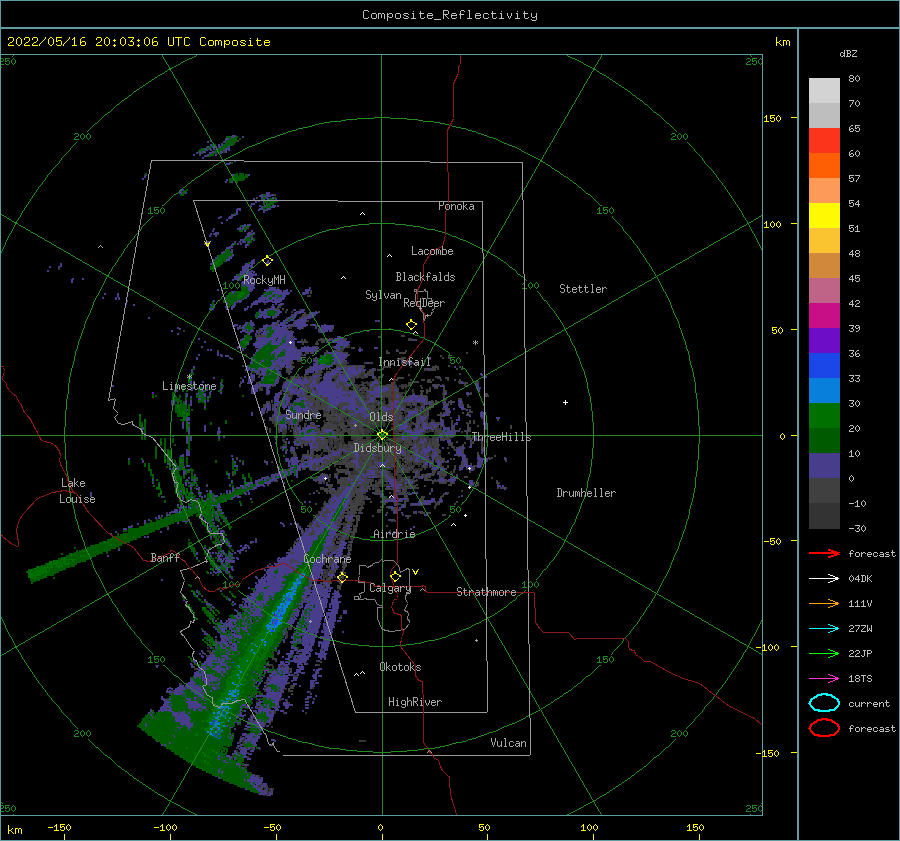This screenshot has width=900, height=841.
Task: Click the 42 dBZ pink color swatch
Action: (824, 316)
